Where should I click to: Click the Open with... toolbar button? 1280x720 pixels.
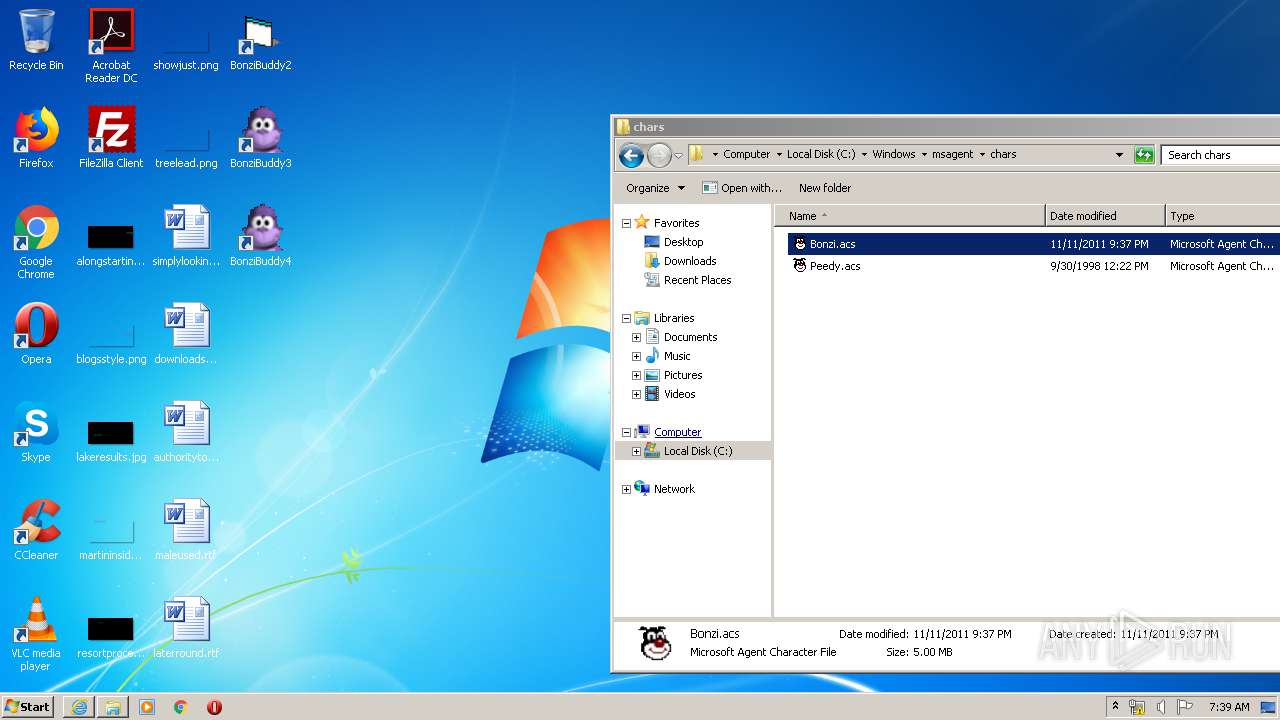[742, 188]
